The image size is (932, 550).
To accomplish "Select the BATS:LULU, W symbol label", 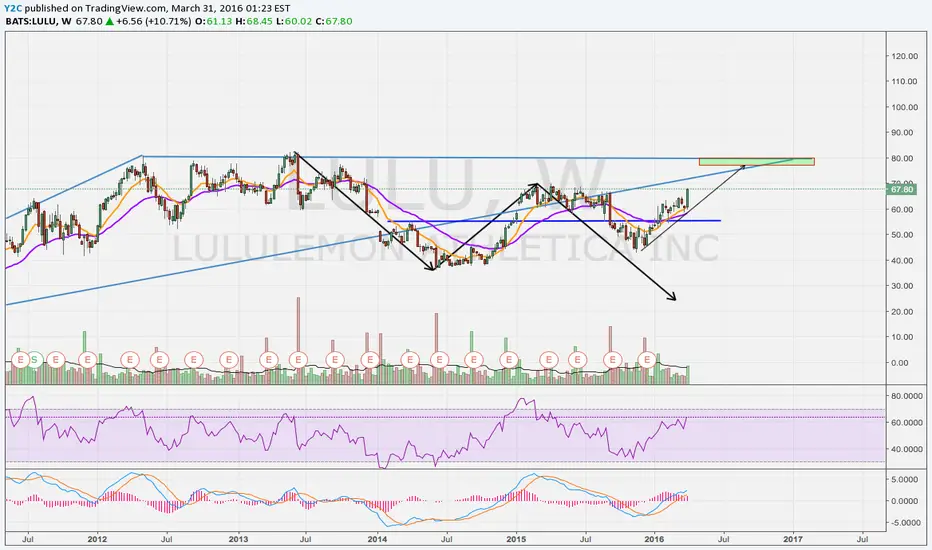I will pyautogui.click(x=39, y=21).
